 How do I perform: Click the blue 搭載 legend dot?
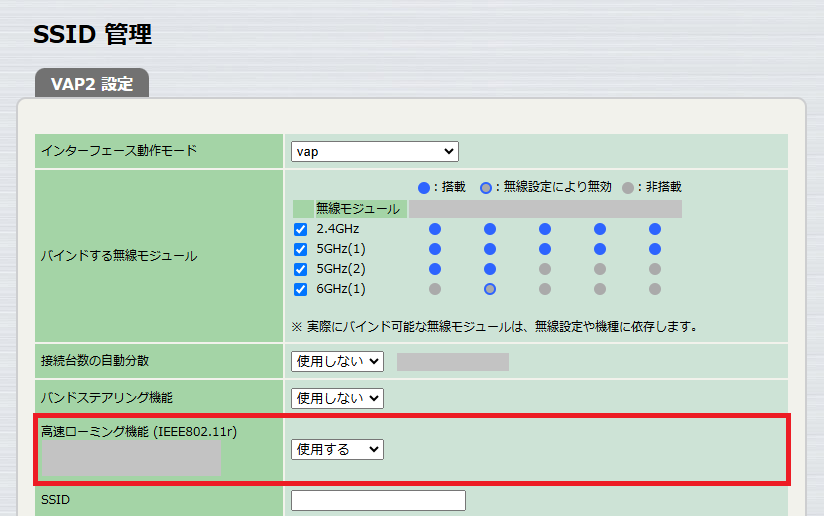[424, 188]
